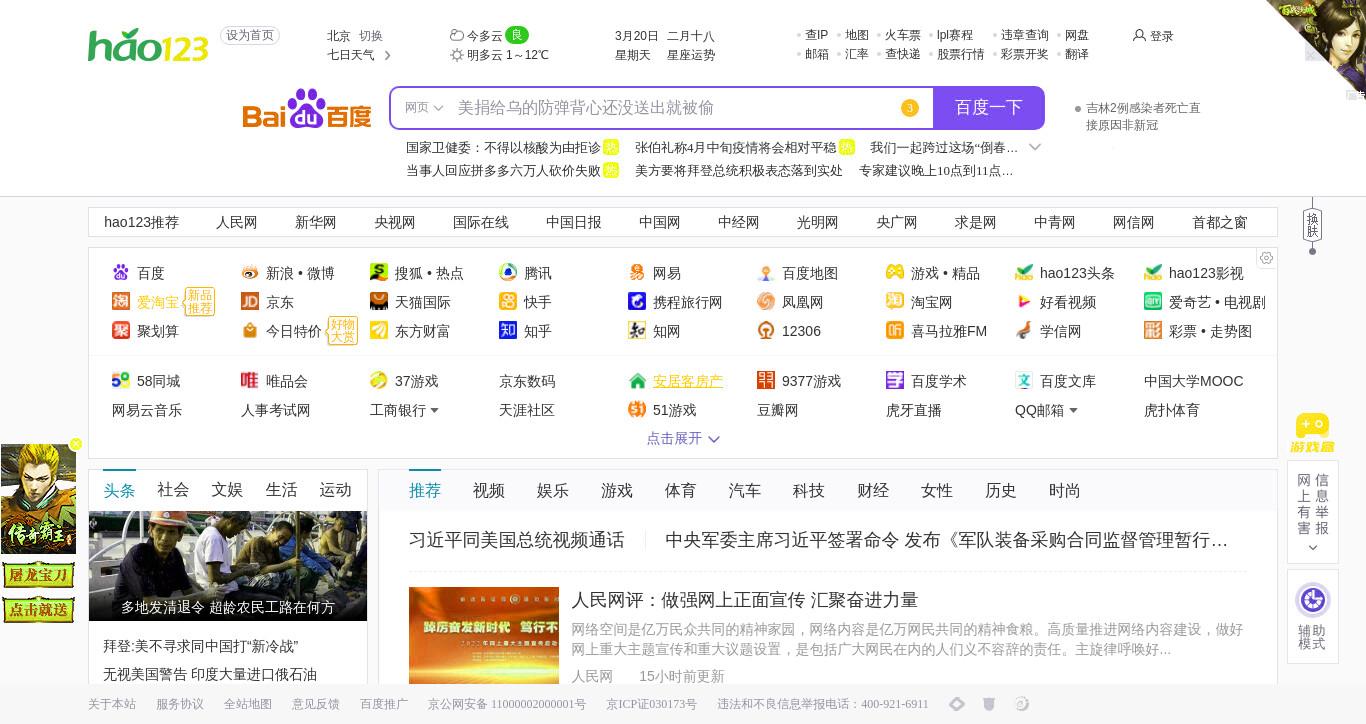This screenshot has width=1366, height=724.
Task: Close the floating game advertisement
Action: click(75, 444)
